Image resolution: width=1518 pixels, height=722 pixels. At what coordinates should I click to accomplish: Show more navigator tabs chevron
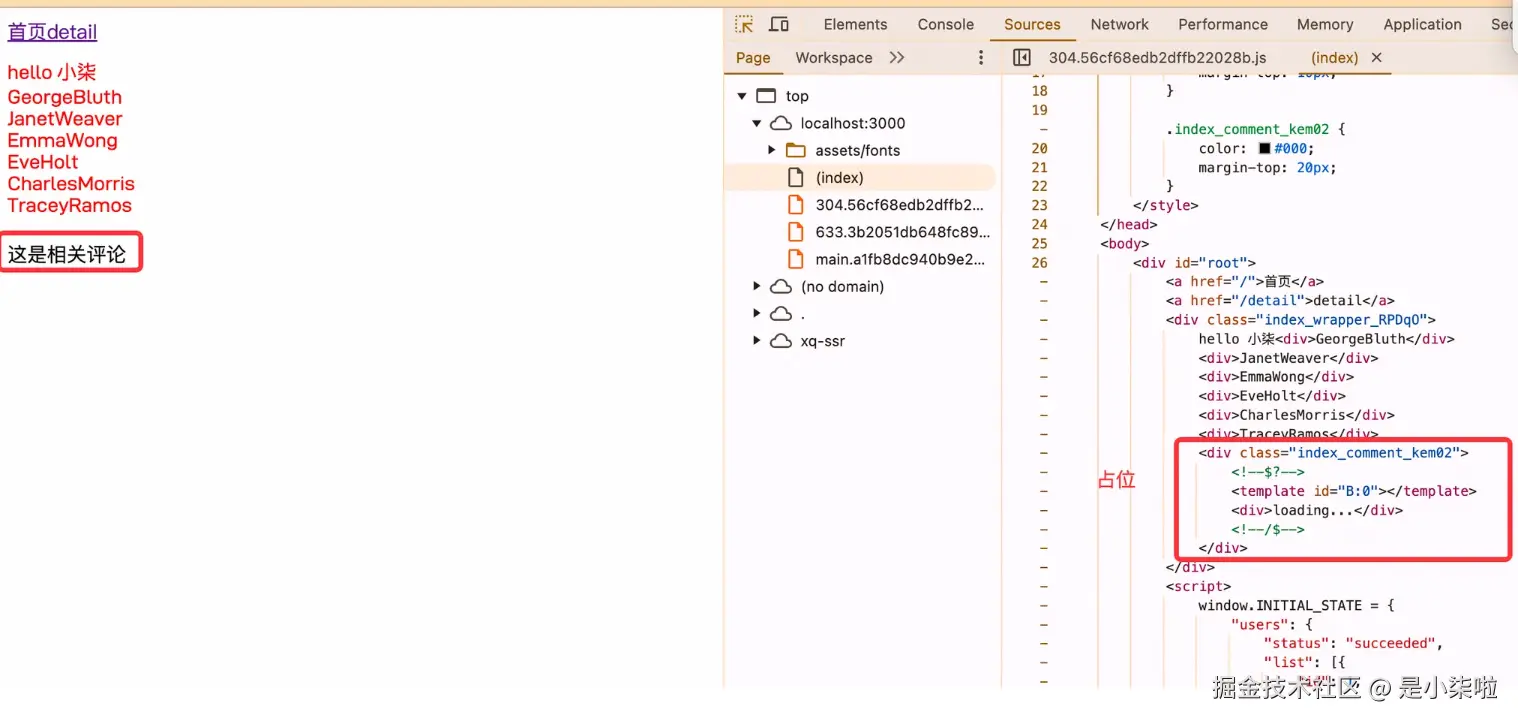(897, 57)
